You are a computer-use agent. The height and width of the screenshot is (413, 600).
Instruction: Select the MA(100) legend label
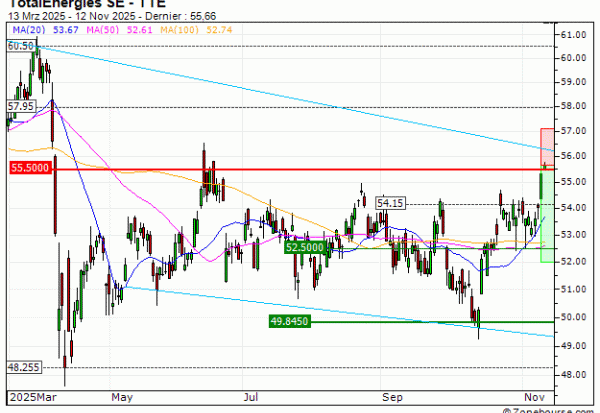pos(179,30)
